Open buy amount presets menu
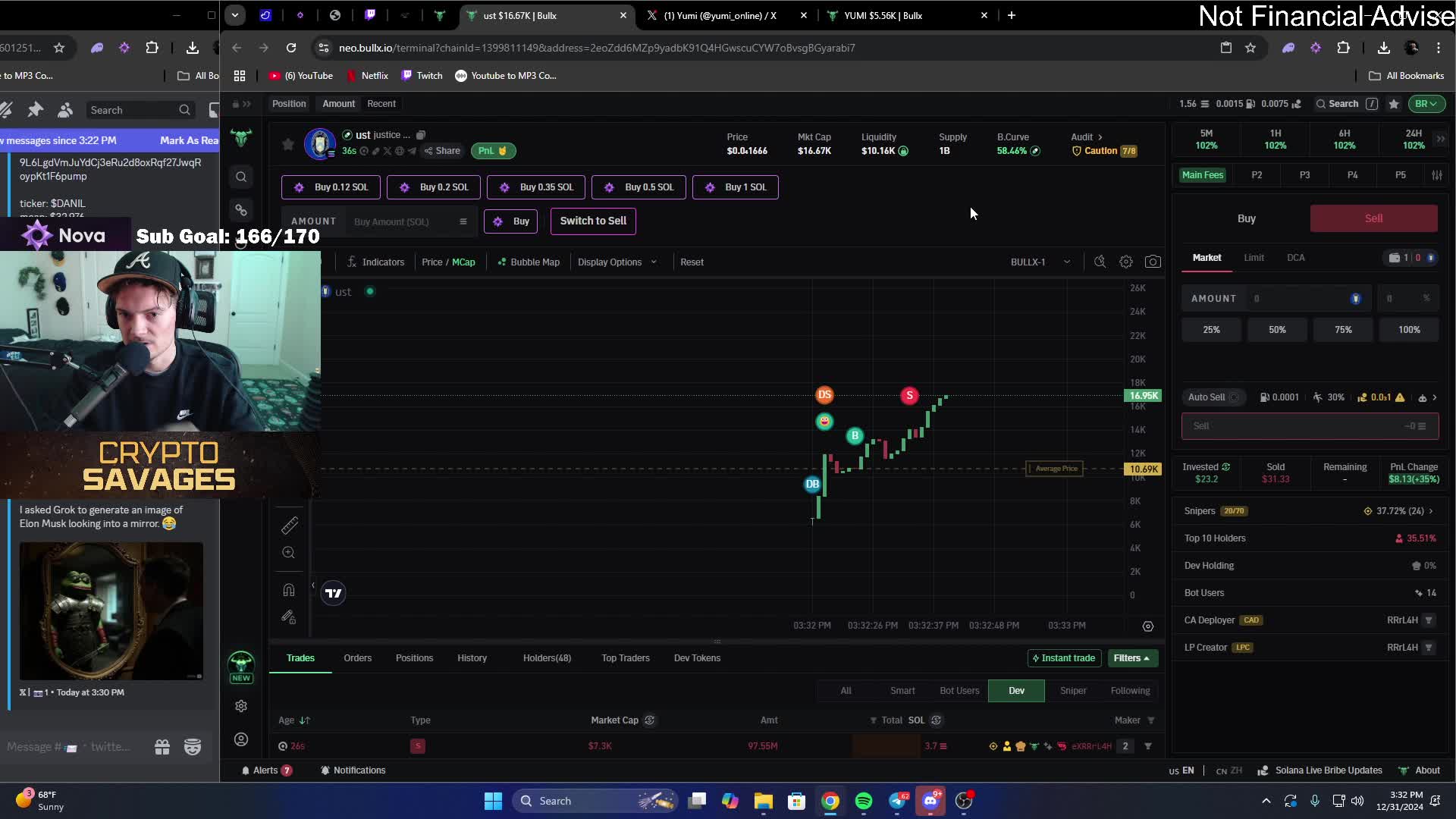 click(463, 221)
